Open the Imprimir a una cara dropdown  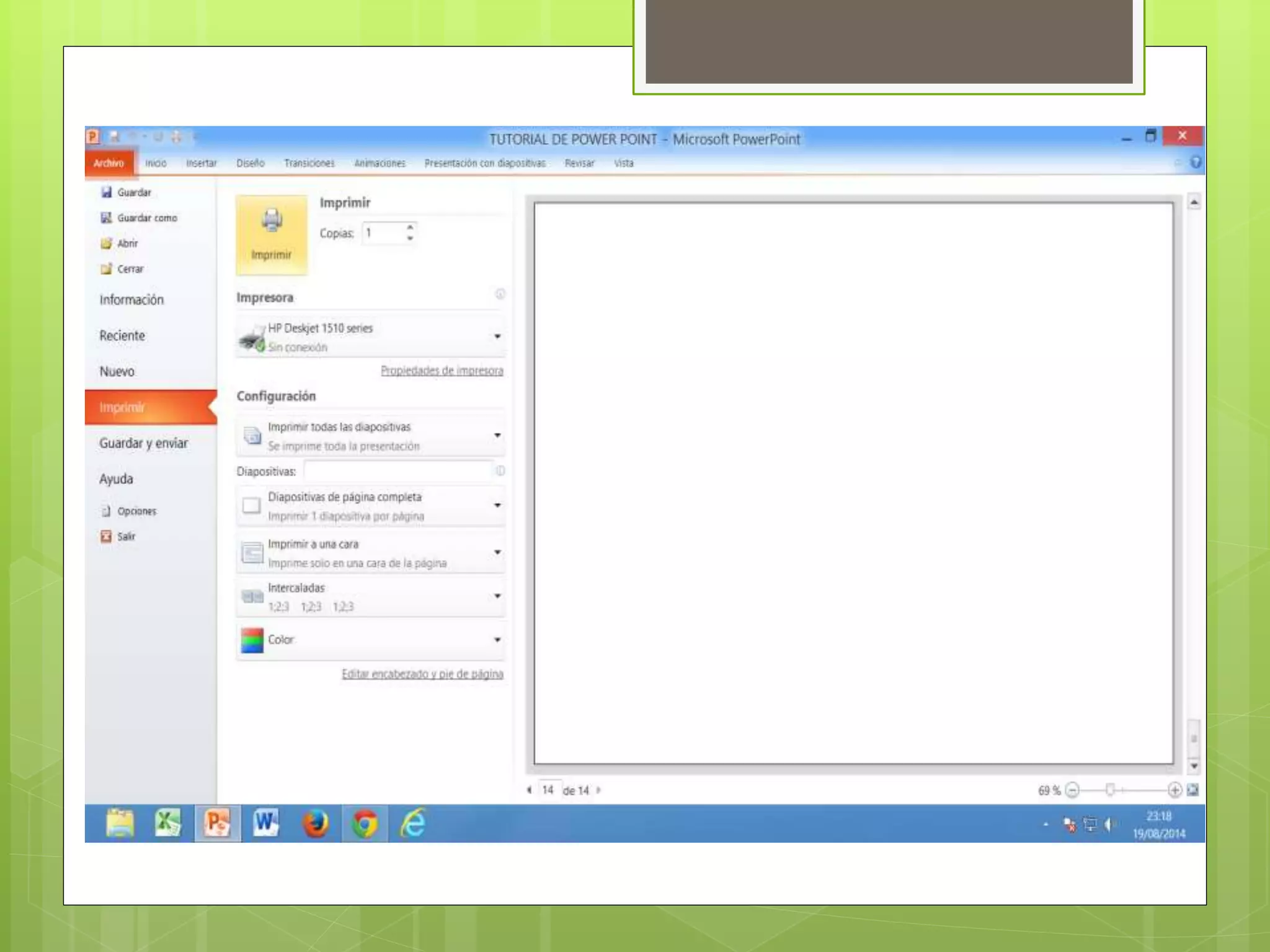point(497,552)
